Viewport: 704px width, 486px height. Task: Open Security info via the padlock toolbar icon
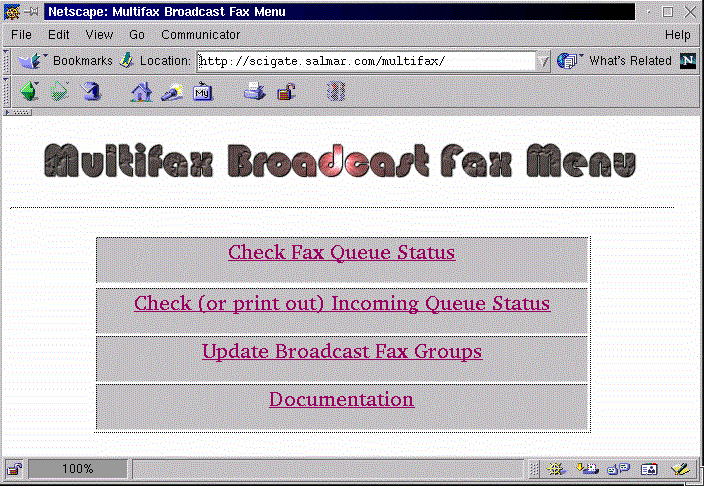pos(285,92)
